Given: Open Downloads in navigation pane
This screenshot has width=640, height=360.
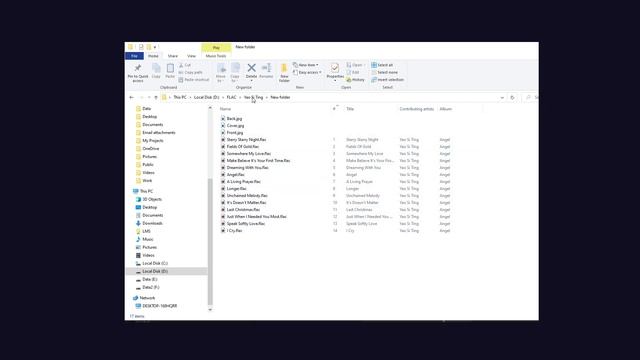Looking at the screenshot, I should tap(149, 223).
